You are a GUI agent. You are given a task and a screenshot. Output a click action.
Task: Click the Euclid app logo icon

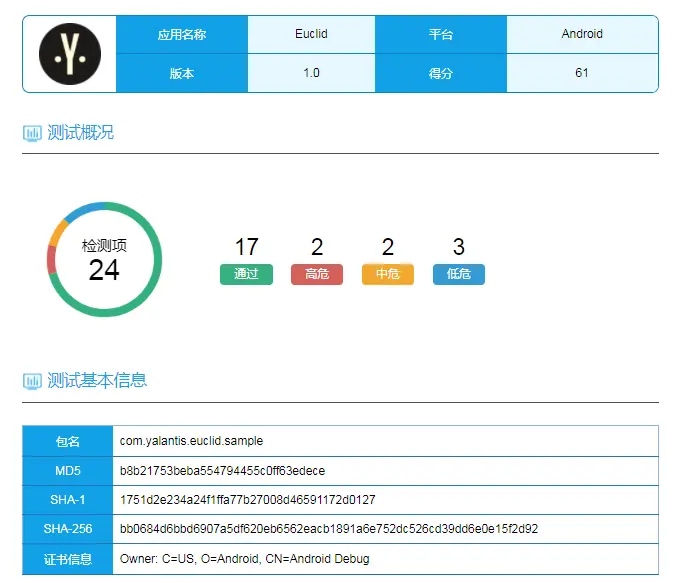(70, 54)
